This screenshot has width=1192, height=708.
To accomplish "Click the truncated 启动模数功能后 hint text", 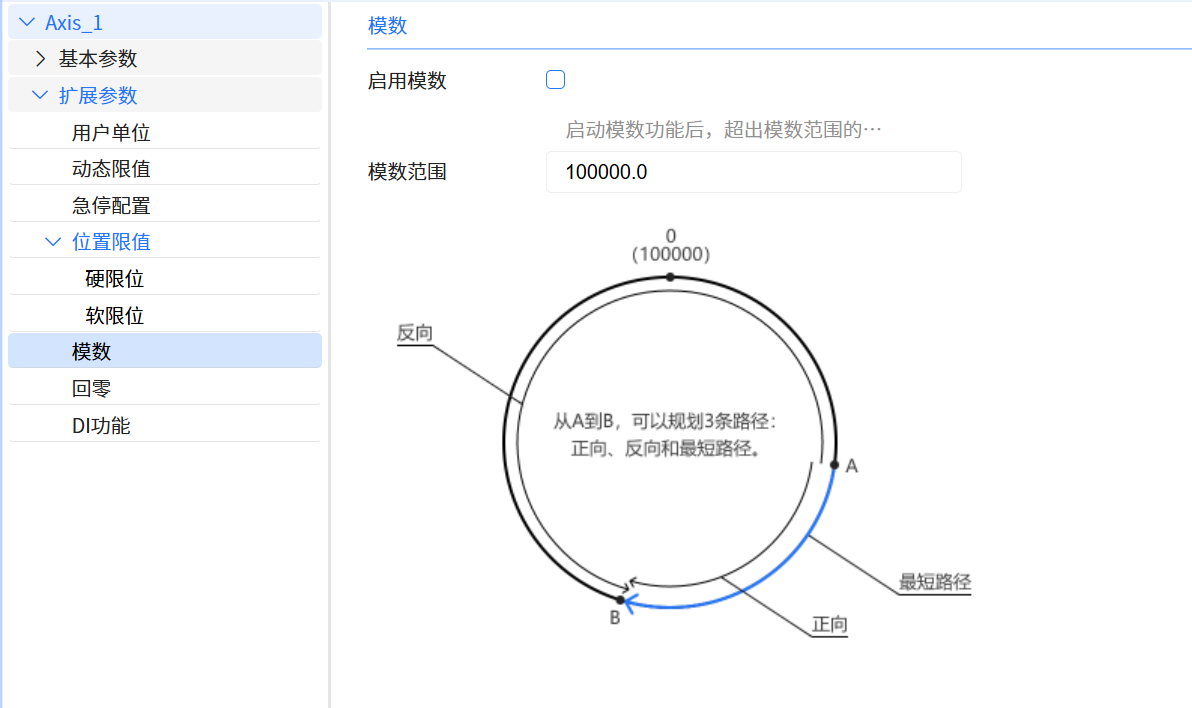I will click(x=724, y=130).
